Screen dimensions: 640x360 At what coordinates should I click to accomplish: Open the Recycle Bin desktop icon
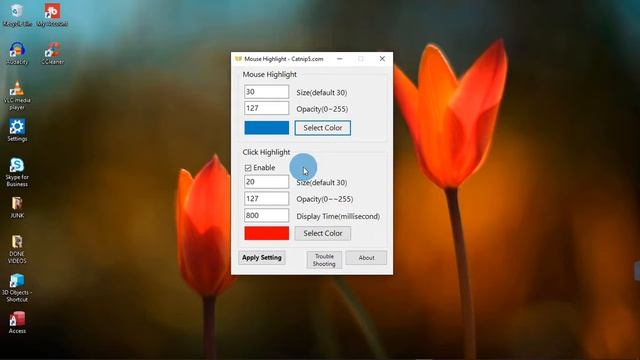(17, 15)
